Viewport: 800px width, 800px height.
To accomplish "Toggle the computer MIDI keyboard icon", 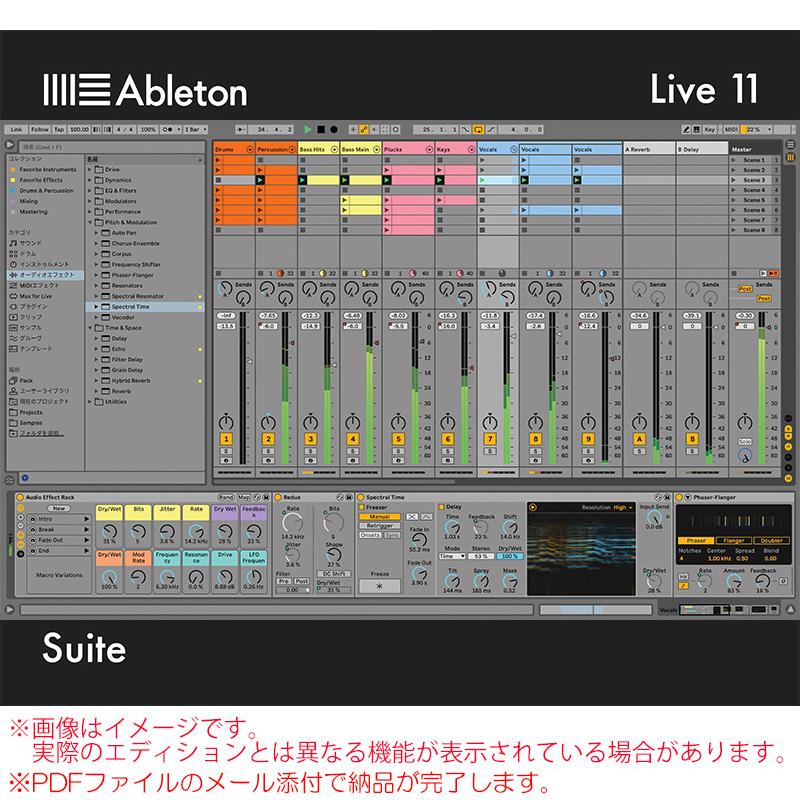I will coord(696,130).
